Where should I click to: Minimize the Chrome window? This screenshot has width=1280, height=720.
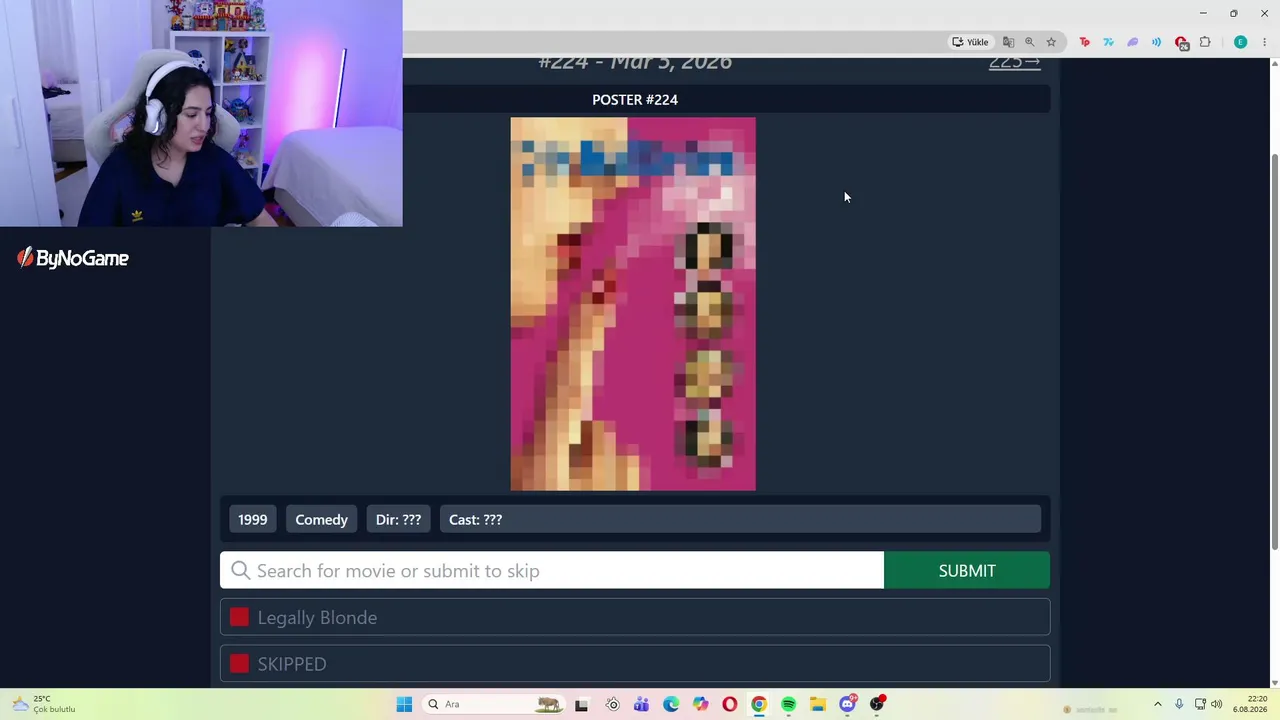[1203, 13]
